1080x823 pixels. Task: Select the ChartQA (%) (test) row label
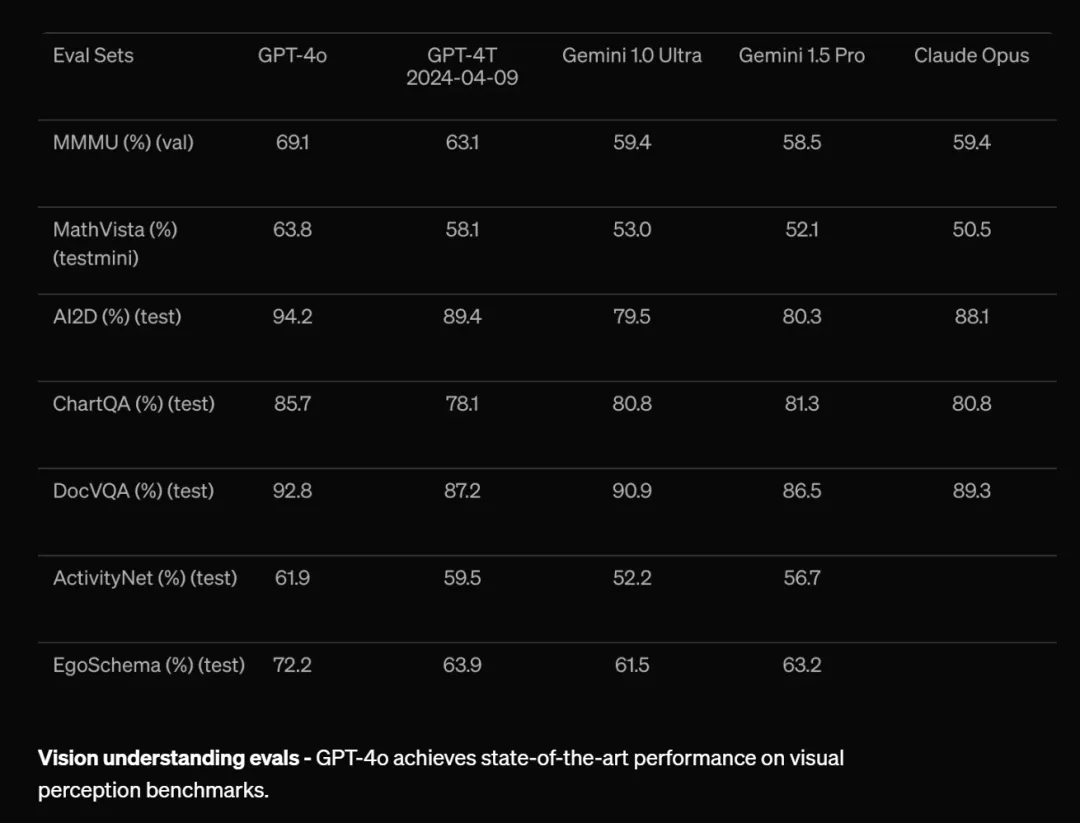(x=134, y=404)
